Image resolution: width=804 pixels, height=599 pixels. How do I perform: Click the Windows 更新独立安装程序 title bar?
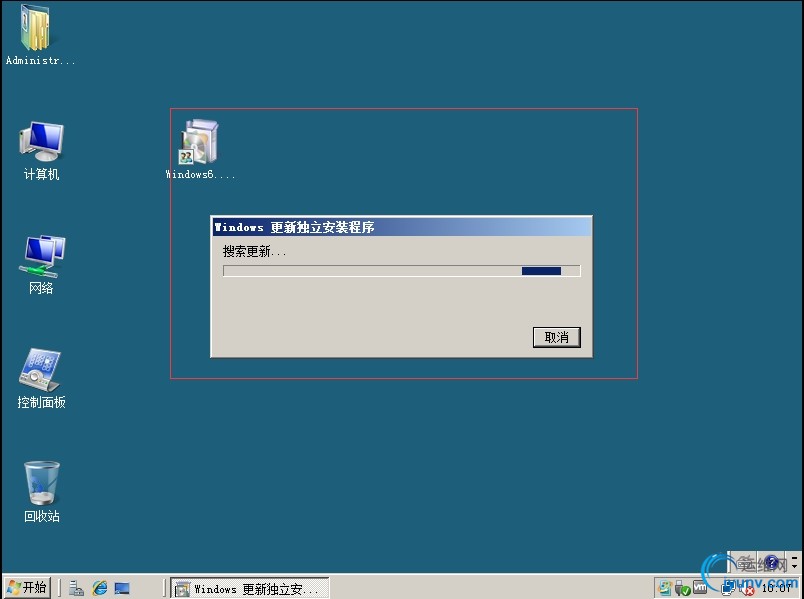(401, 227)
